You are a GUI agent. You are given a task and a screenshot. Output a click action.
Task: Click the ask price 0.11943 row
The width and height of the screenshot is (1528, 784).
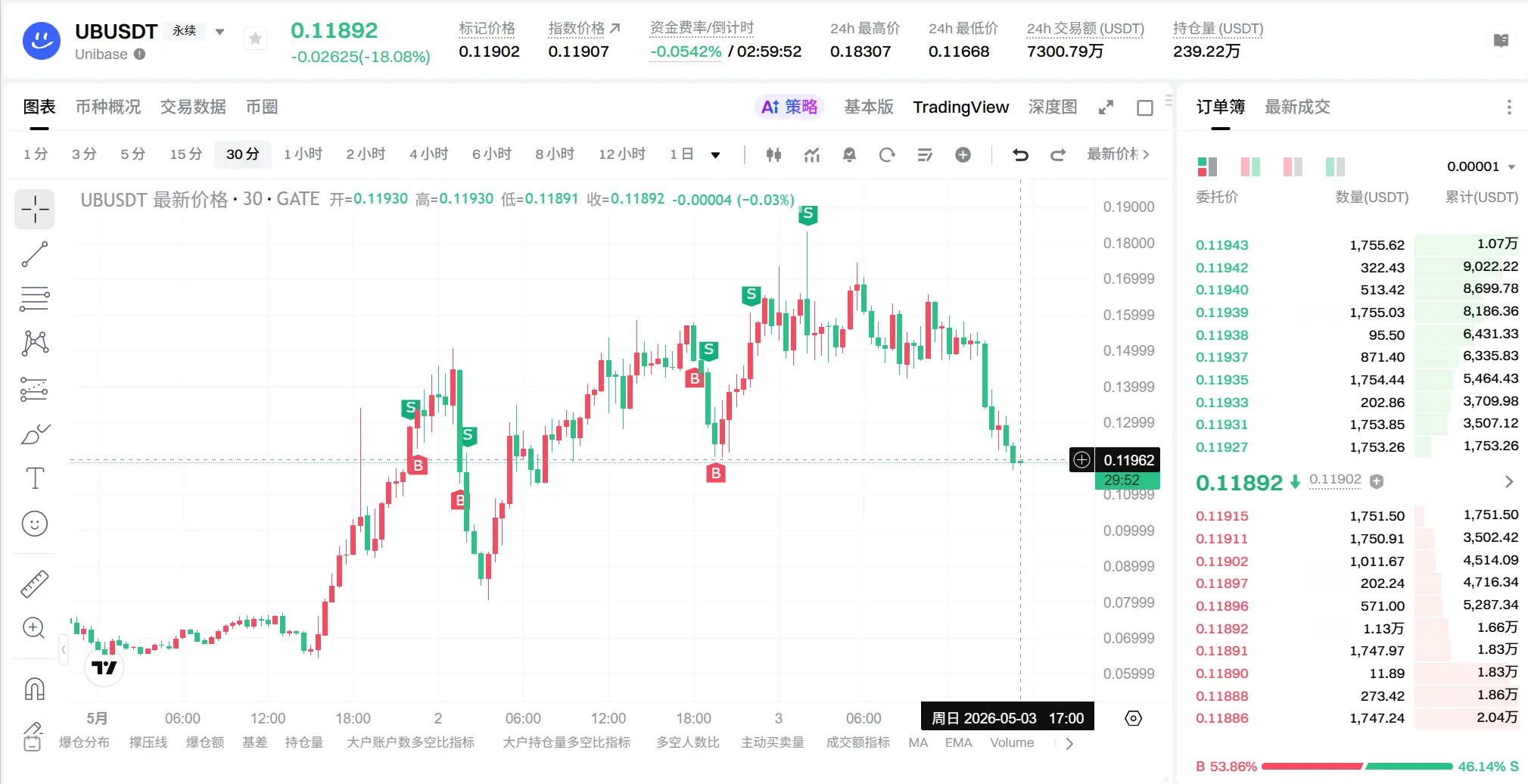1357,244
